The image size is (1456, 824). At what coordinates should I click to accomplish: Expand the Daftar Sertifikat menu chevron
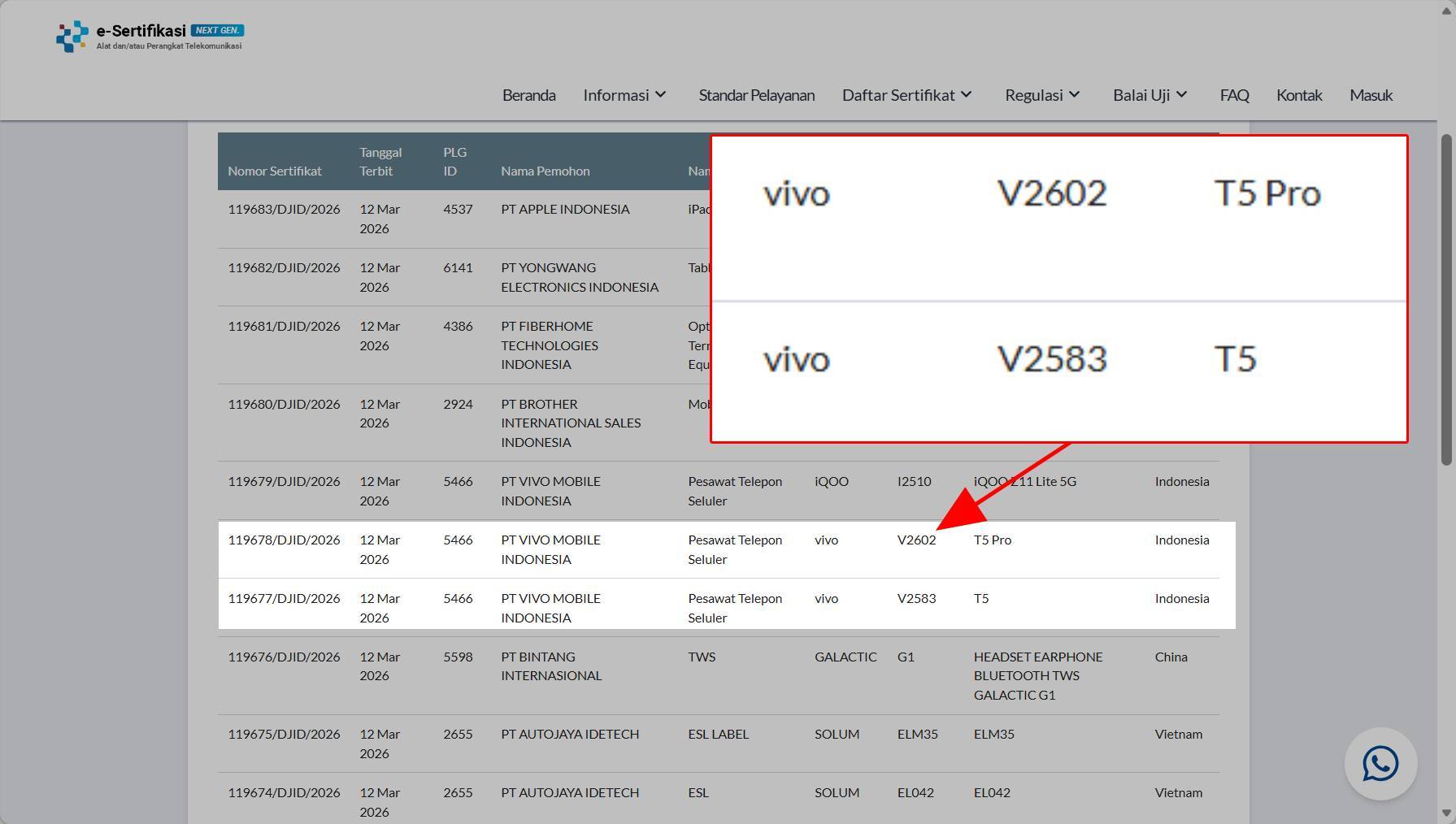(966, 95)
